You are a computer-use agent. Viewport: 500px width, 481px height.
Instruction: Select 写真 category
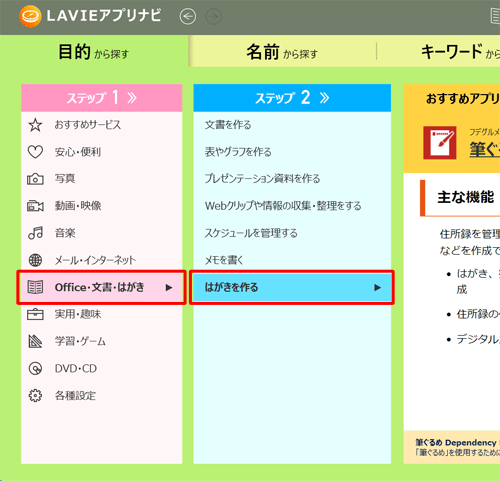[102, 179]
